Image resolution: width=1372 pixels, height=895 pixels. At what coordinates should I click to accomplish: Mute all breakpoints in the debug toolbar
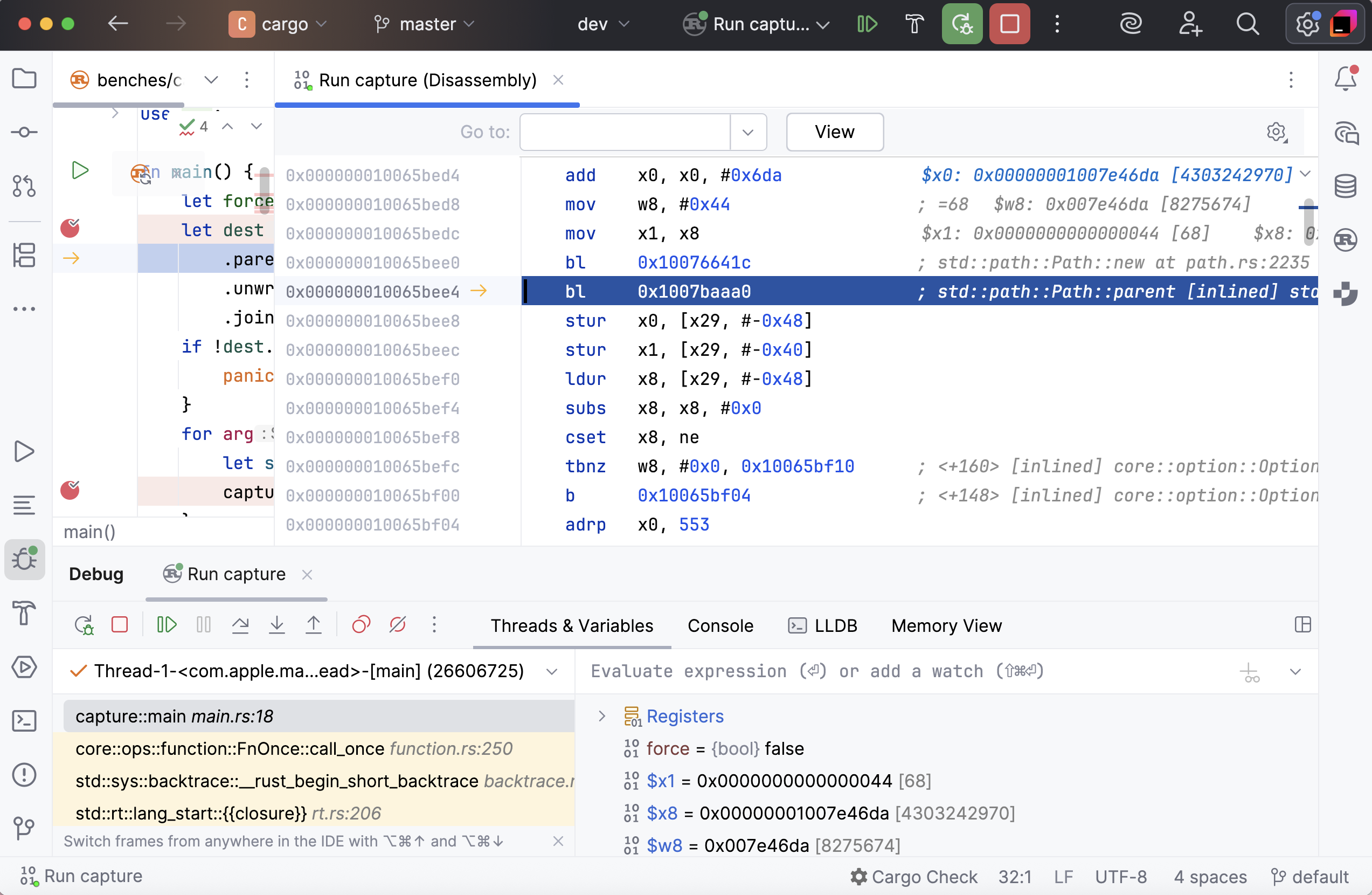[x=397, y=624]
